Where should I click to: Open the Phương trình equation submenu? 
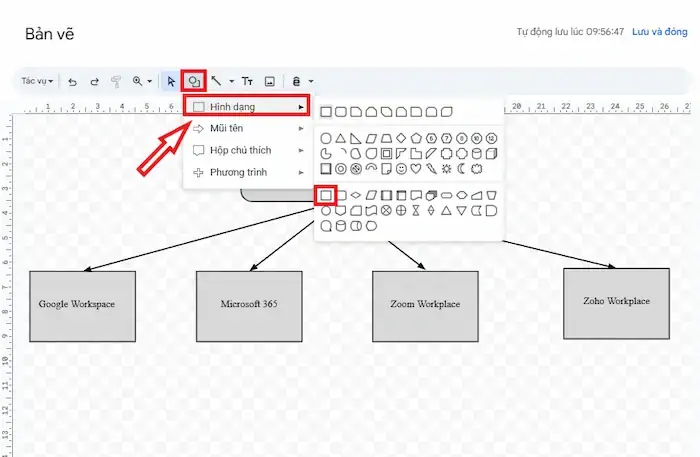point(246,172)
